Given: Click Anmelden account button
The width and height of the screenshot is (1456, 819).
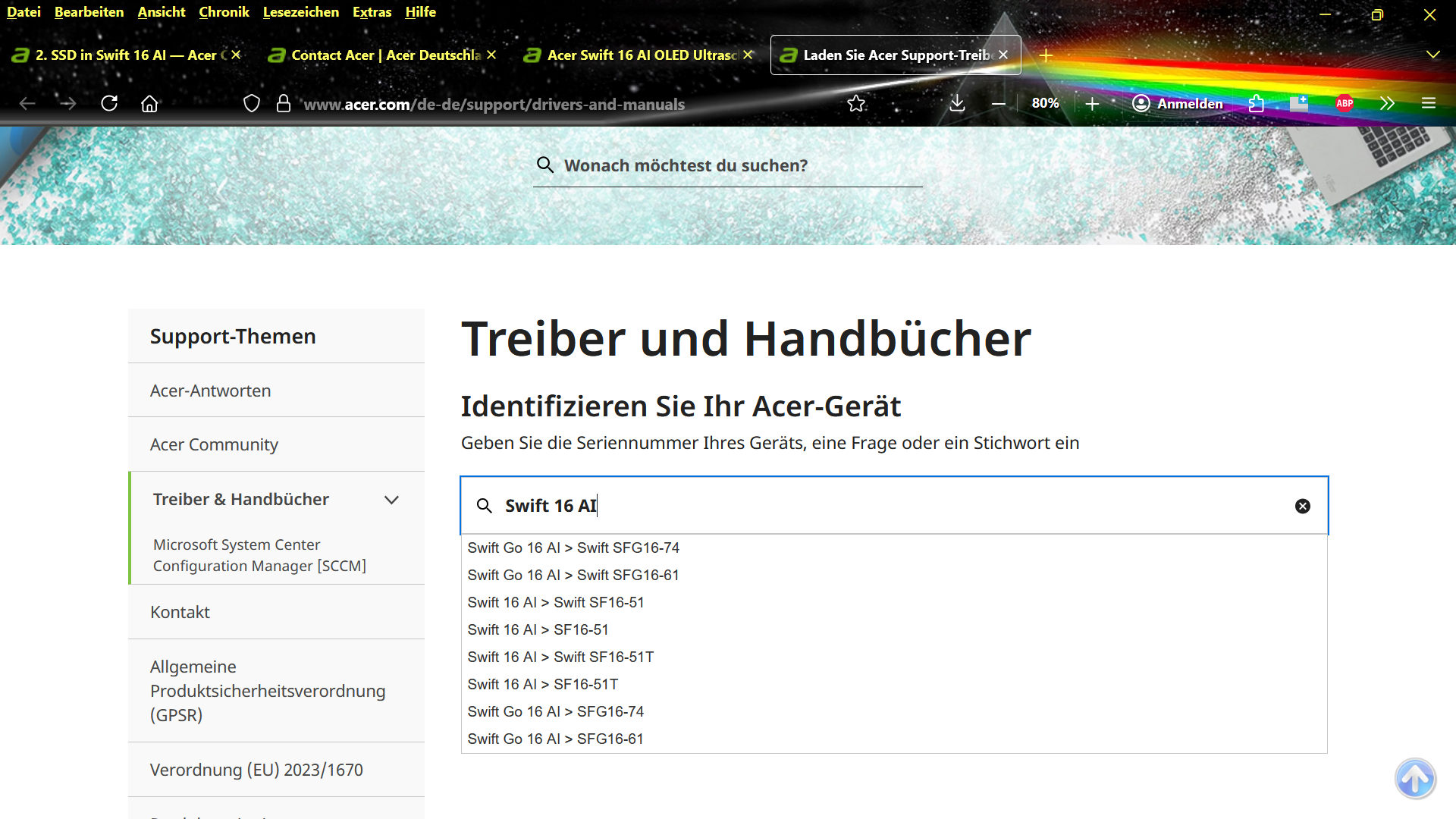Looking at the screenshot, I should [x=1177, y=103].
